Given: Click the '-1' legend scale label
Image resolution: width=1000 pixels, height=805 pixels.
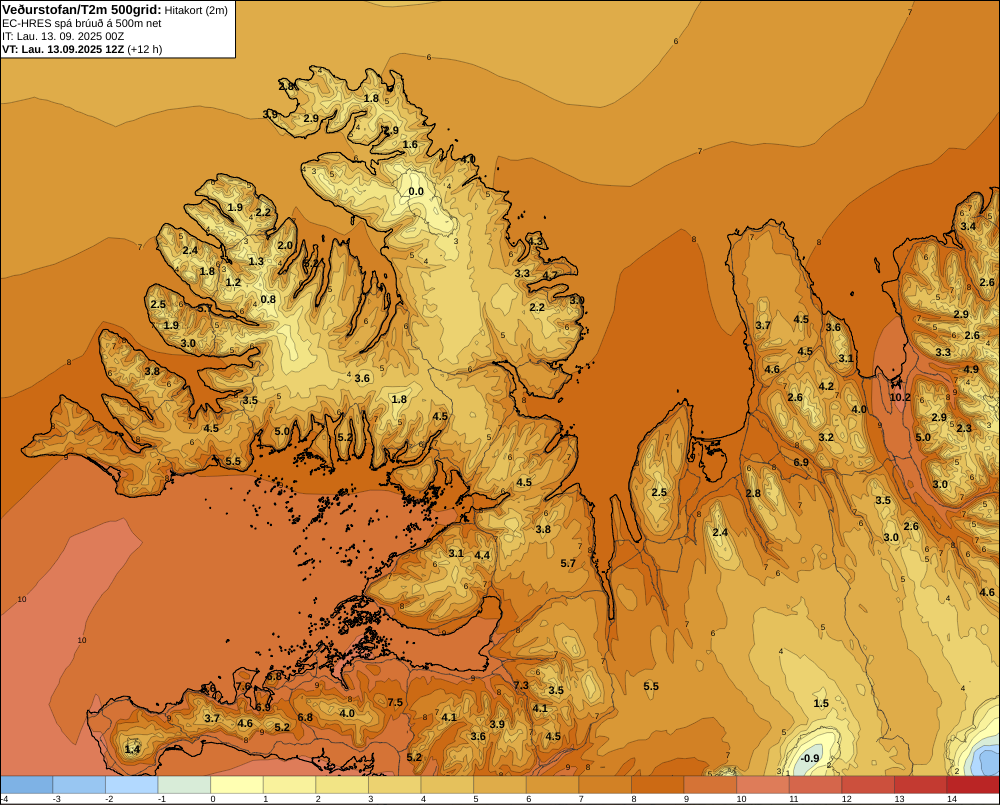Looking at the screenshot, I should pos(161,799).
